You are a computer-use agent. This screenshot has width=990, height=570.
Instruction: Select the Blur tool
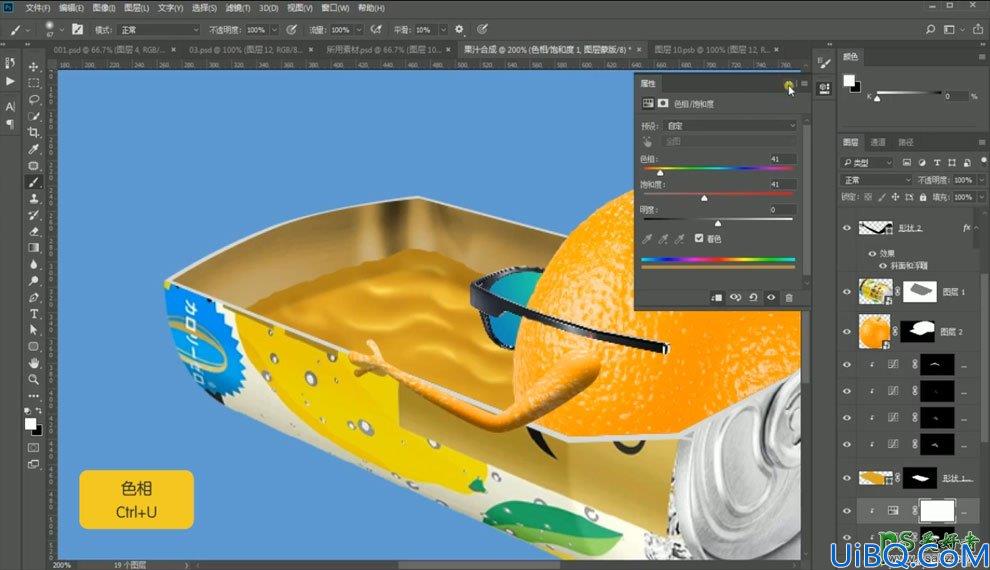(x=33, y=264)
